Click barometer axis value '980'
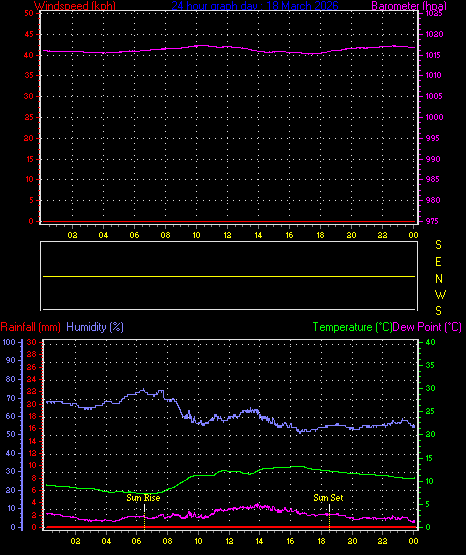The image size is (466, 555). coord(433,200)
